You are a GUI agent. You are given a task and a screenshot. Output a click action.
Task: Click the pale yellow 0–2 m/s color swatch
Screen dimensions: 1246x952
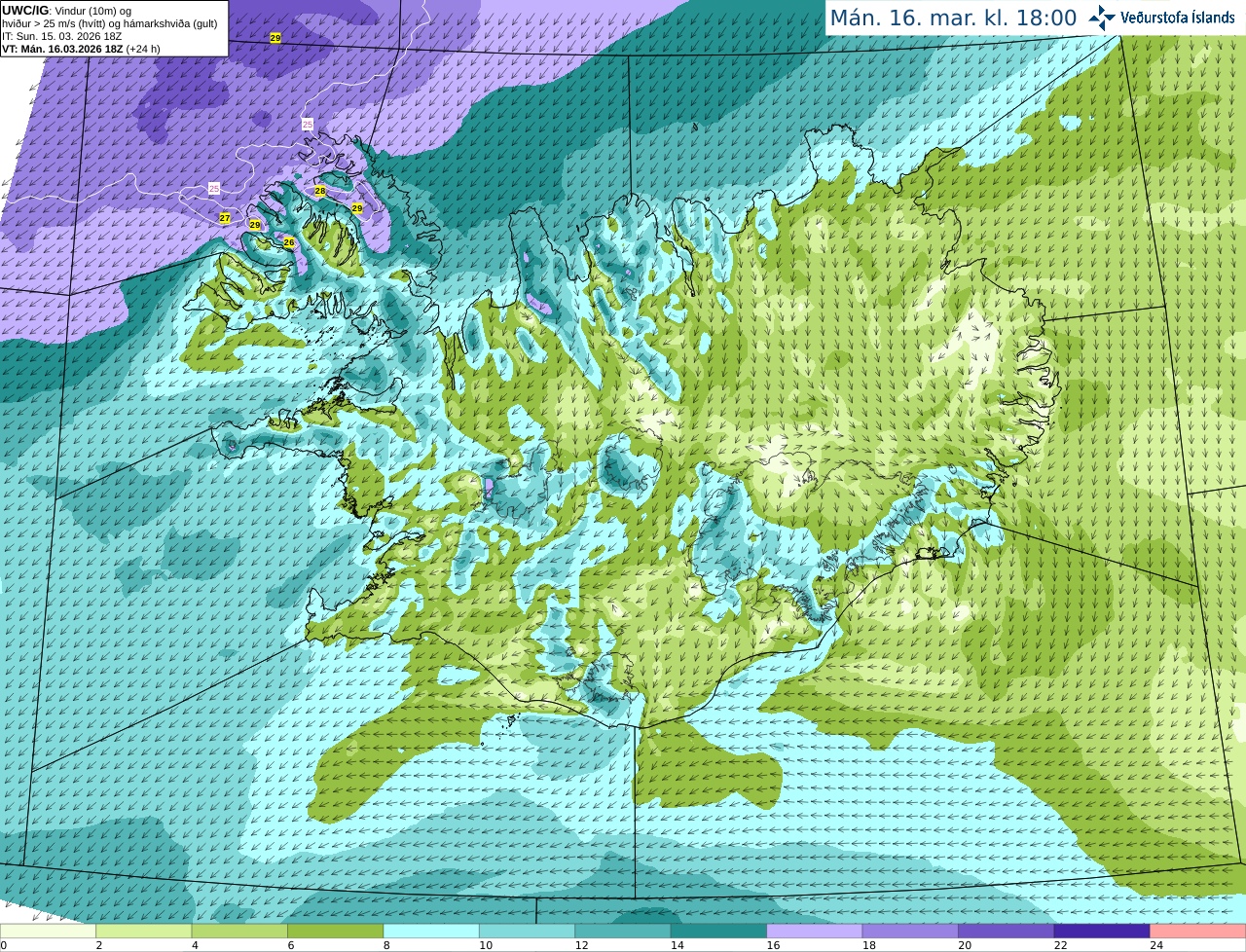point(48,931)
